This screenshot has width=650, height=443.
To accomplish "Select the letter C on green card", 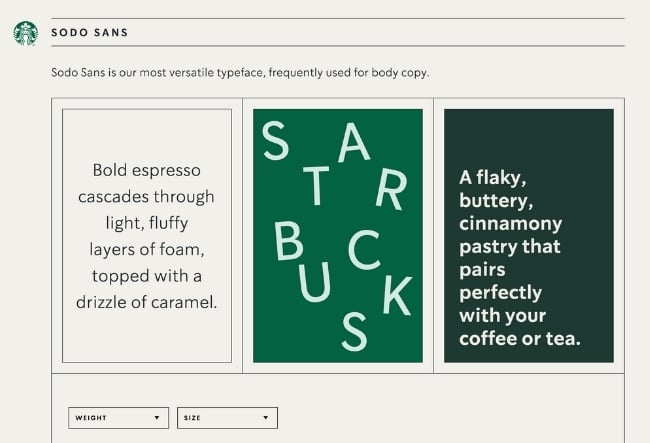I will (364, 251).
